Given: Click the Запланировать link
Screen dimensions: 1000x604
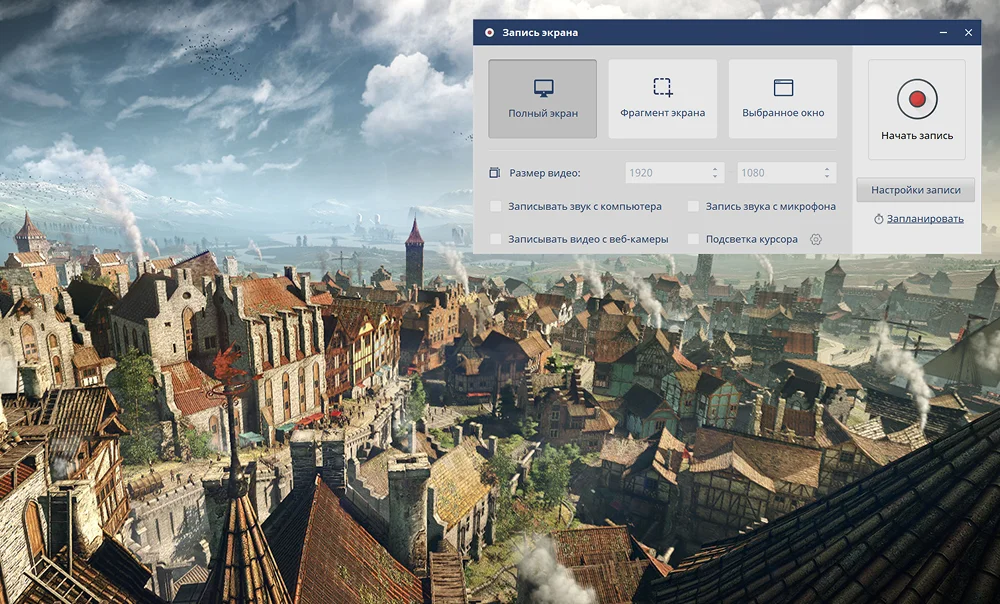Looking at the screenshot, I should (924, 219).
